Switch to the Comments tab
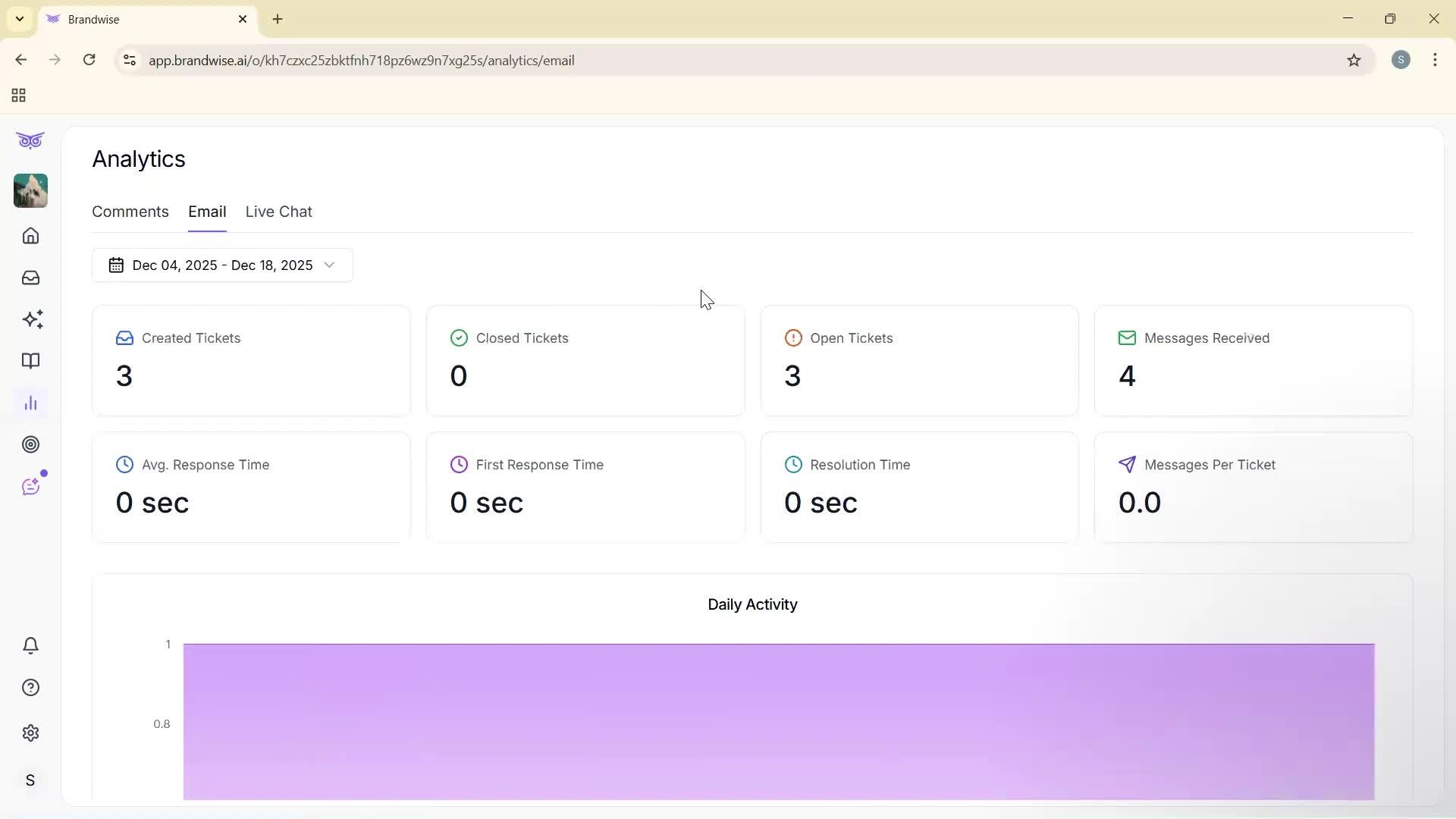This screenshot has width=1456, height=819. [130, 212]
